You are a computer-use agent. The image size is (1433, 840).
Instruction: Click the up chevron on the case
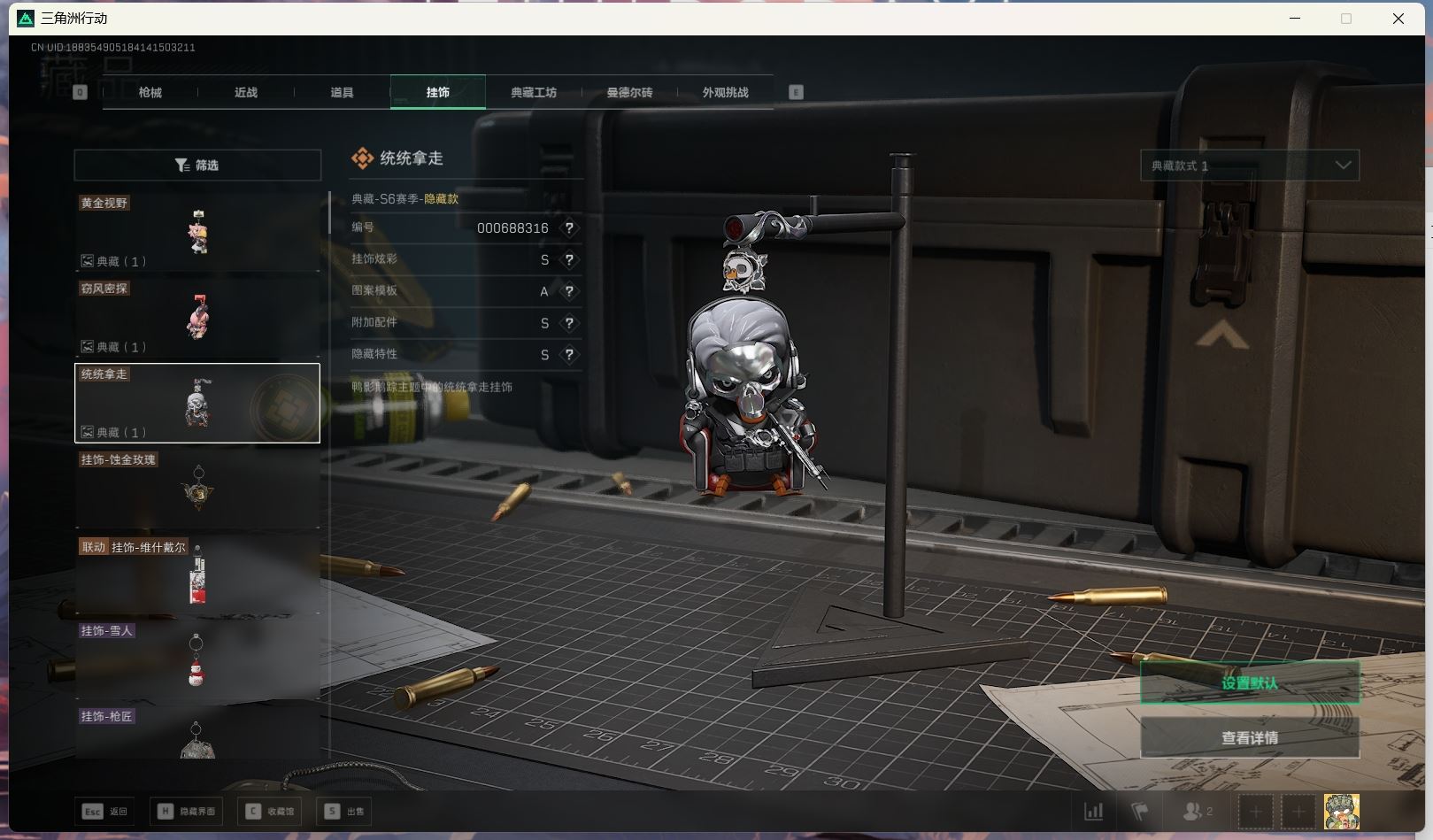[1221, 336]
